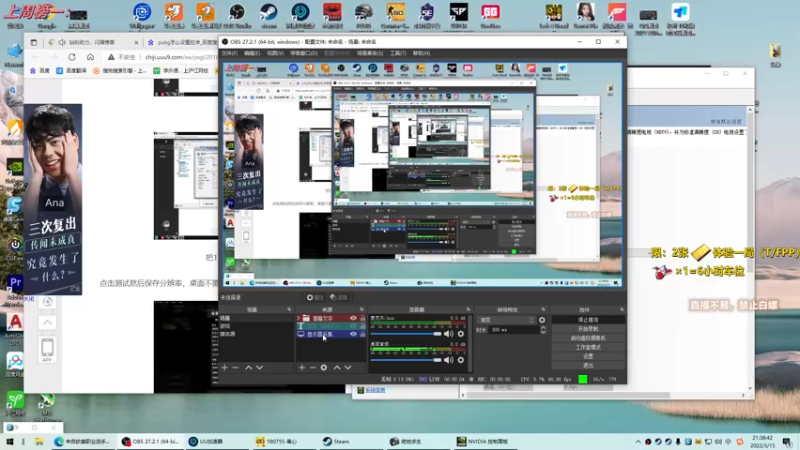Open 文件(F) menu in OBS
The image size is (800, 450).
[x=230, y=53]
